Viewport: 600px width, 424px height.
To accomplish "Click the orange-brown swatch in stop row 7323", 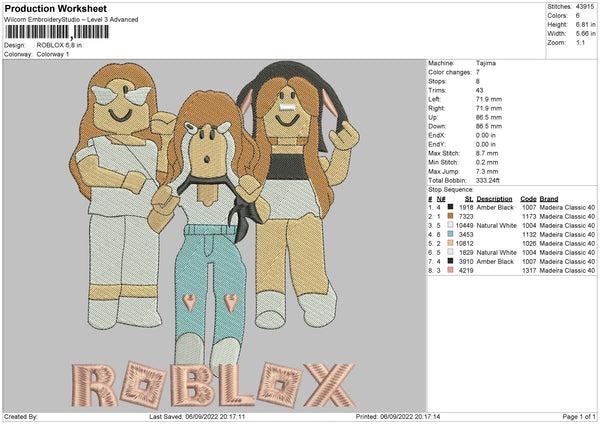I will 450,216.
